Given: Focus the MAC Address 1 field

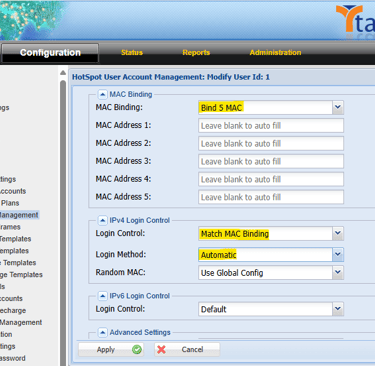Looking at the screenshot, I should click(x=271, y=126).
